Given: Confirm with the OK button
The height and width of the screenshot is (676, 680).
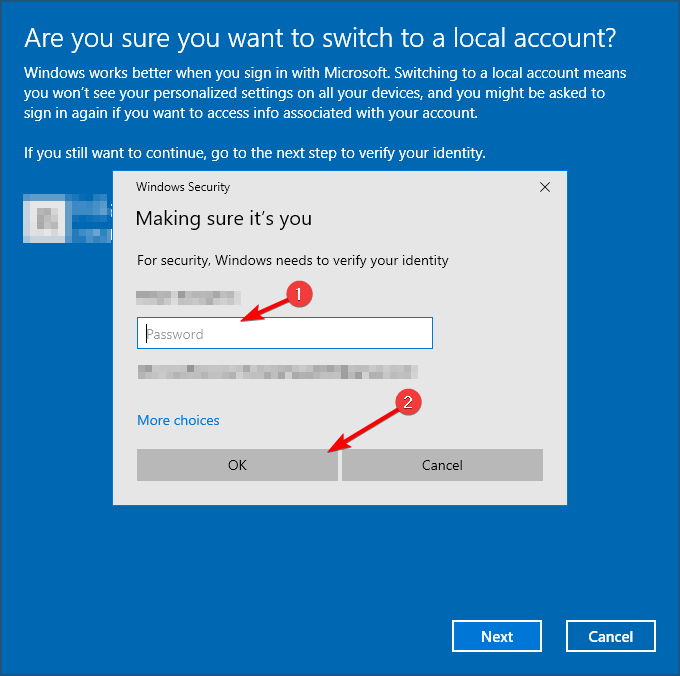Looking at the screenshot, I should click(237, 465).
